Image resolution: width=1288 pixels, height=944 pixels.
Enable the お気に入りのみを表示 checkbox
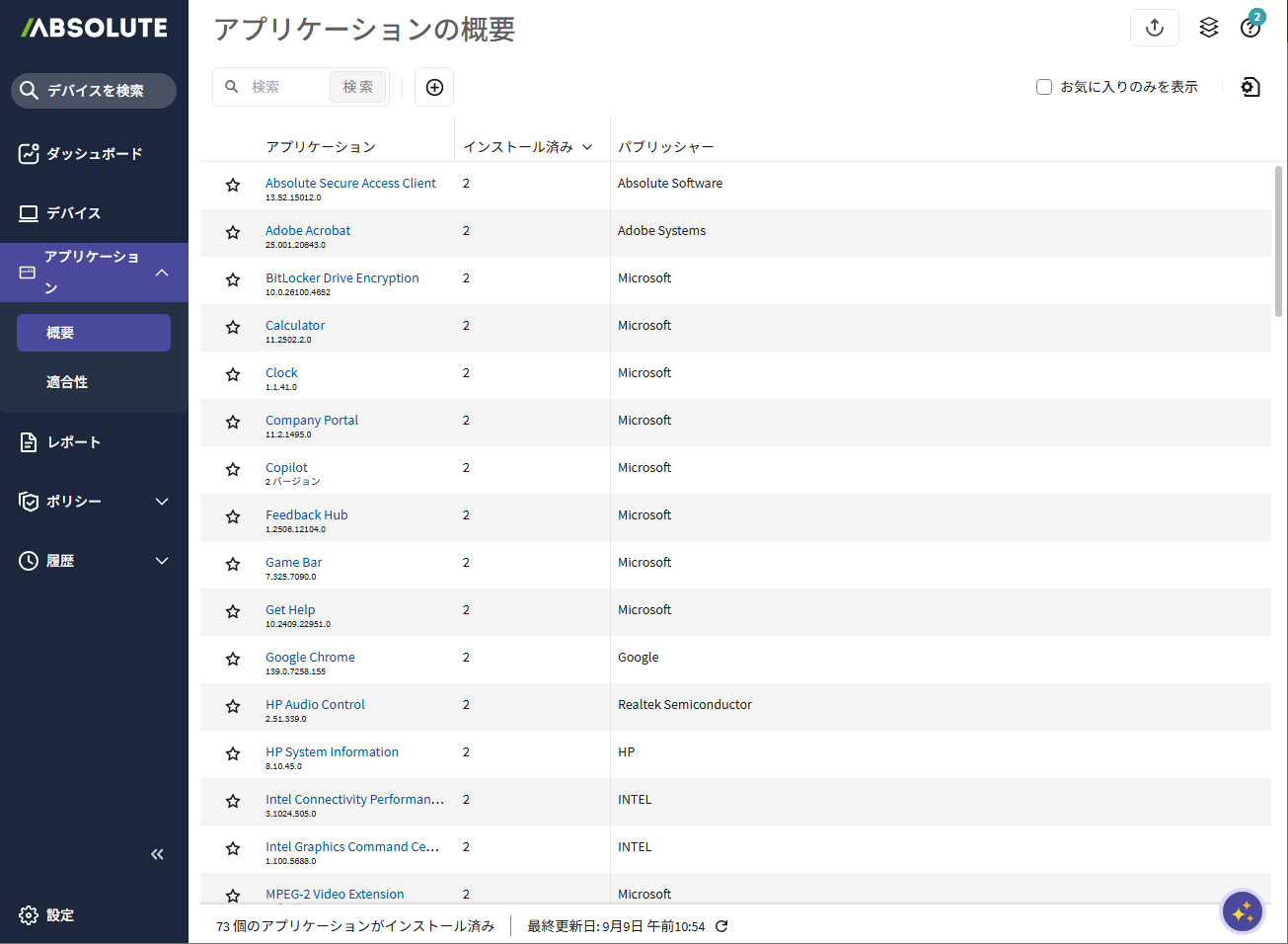(1044, 87)
